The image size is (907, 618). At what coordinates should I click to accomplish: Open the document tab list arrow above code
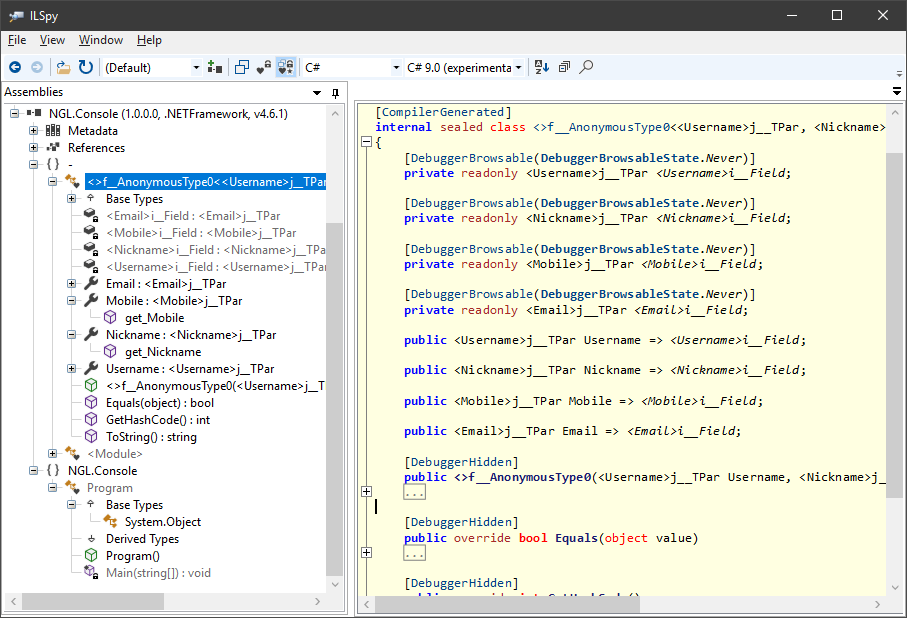pyautogui.click(x=897, y=91)
